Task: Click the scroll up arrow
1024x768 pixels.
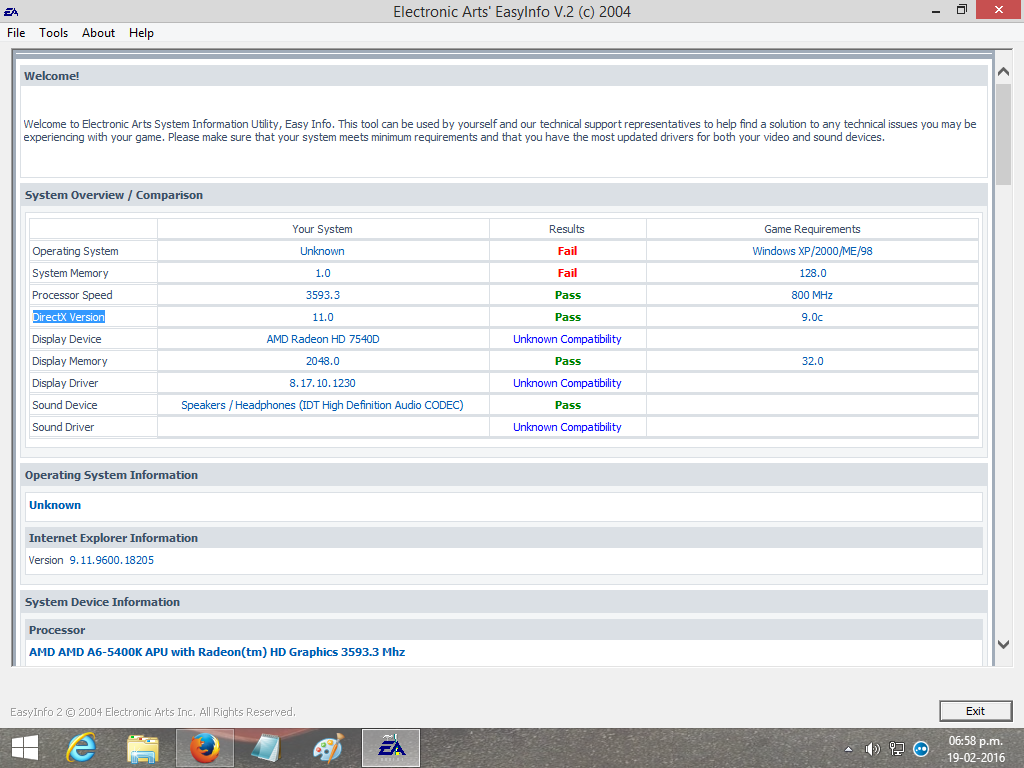Action: pos(1004,72)
